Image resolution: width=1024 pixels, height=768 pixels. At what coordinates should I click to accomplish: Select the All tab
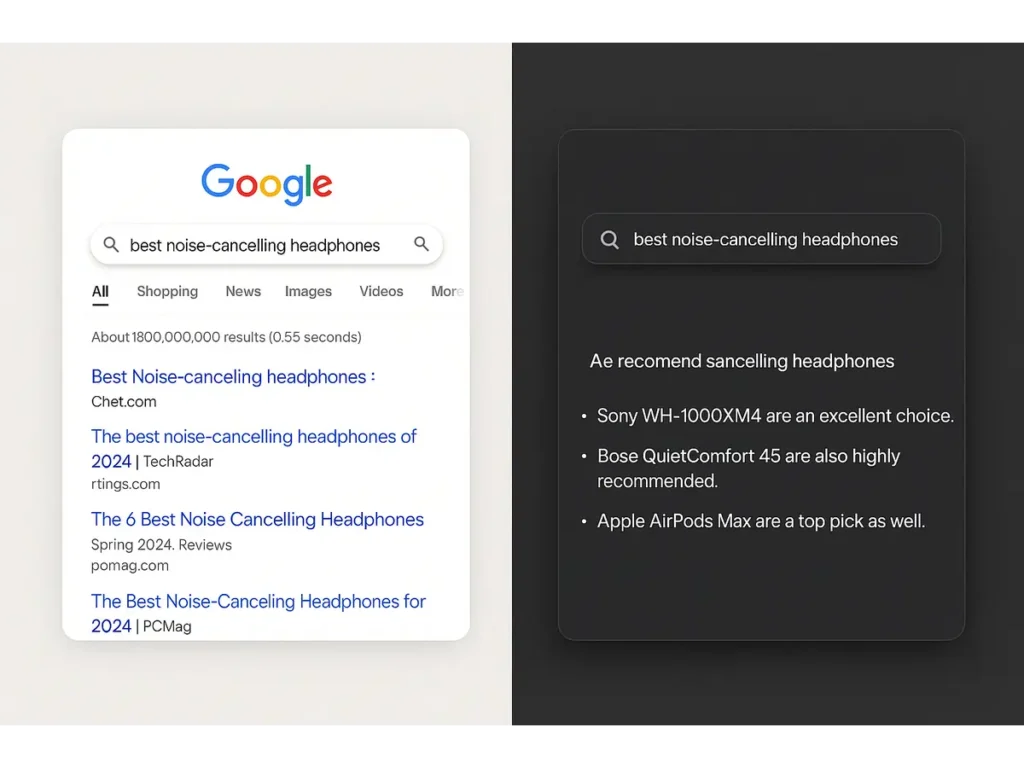click(x=100, y=291)
